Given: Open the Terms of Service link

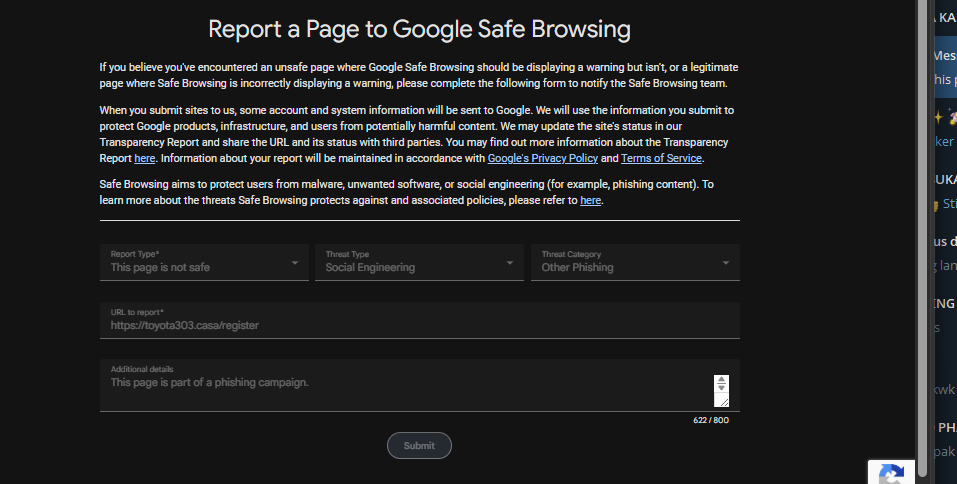Looking at the screenshot, I should pyautogui.click(x=661, y=158).
